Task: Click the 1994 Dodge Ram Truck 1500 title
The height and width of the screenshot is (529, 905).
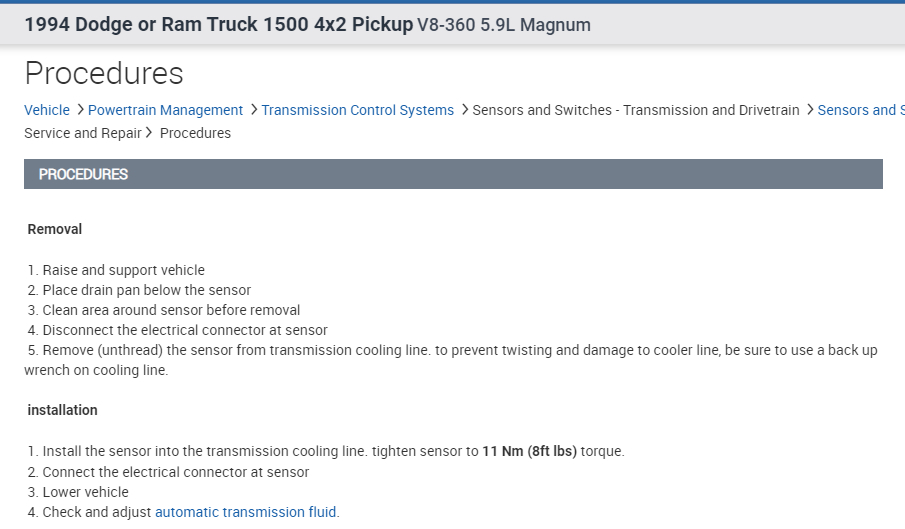Action: click(x=218, y=25)
